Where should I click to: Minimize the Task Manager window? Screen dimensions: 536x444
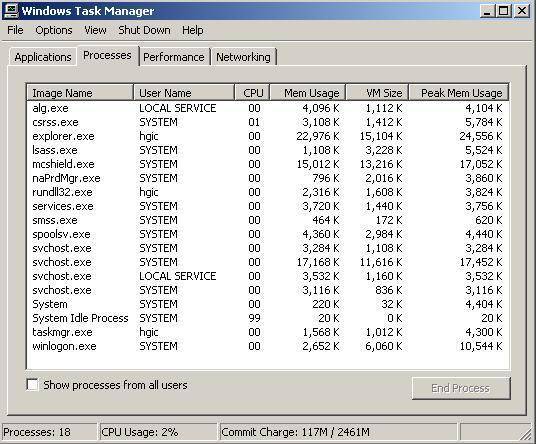[487, 11]
